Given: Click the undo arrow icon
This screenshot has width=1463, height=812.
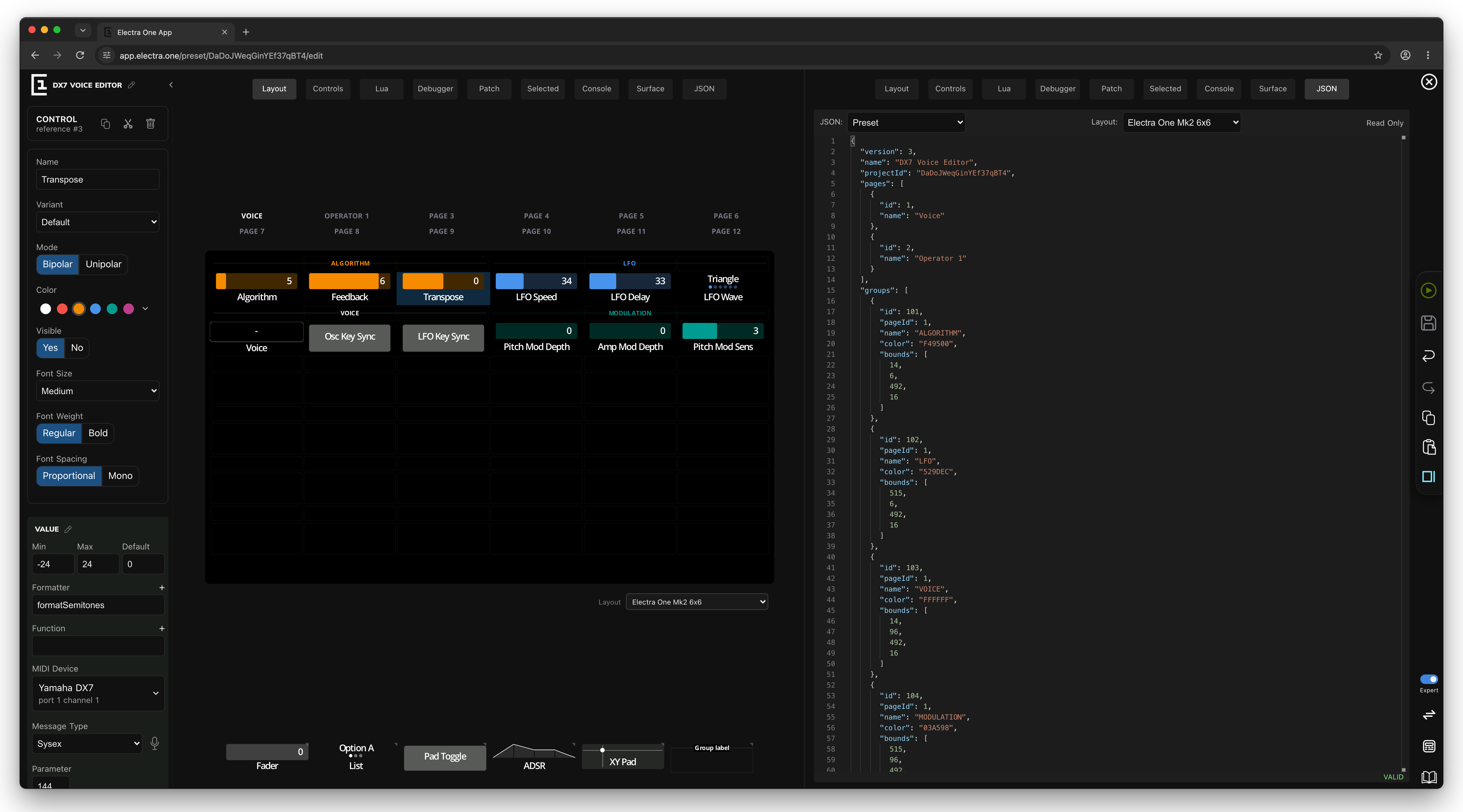Looking at the screenshot, I should (x=1428, y=355).
